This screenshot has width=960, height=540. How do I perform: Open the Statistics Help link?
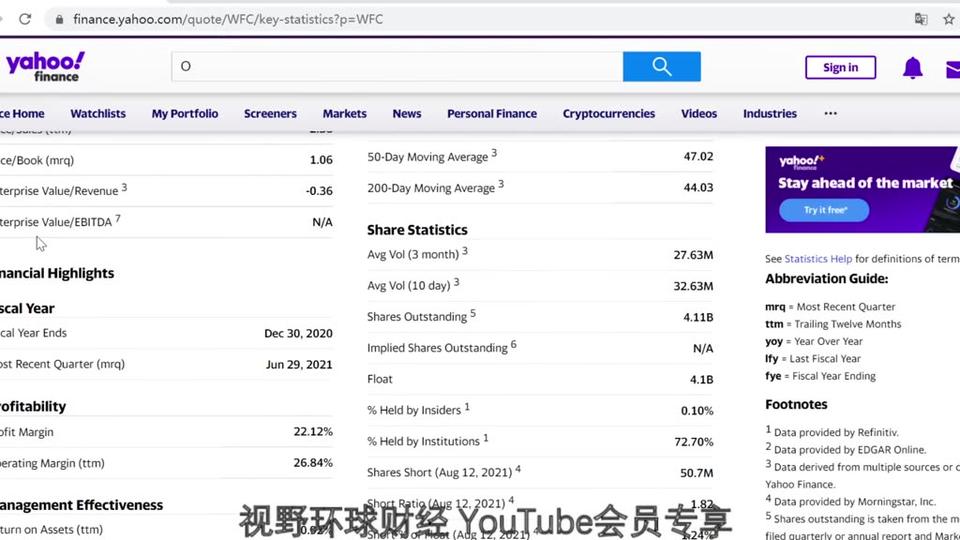[818, 258]
